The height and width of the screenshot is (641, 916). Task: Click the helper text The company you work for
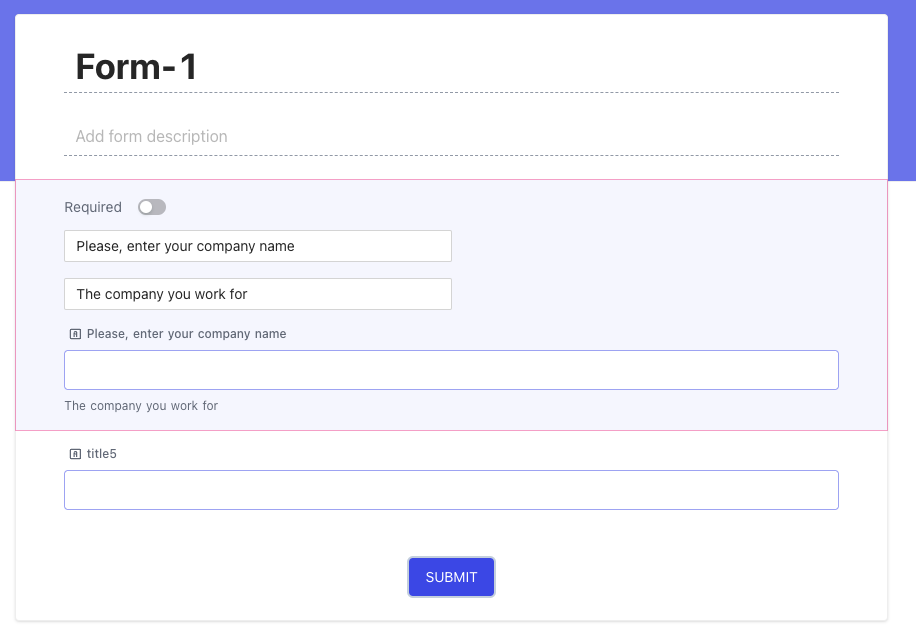[141, 405]
